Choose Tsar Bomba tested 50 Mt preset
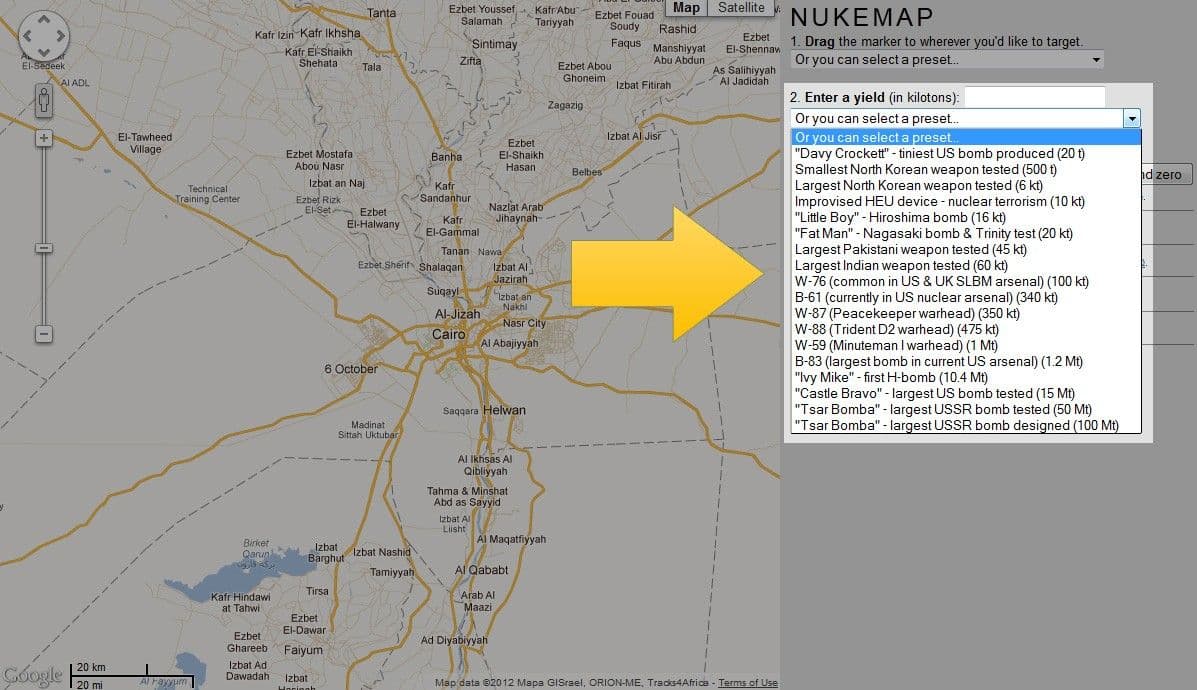Viewport: 1197px width, 690px height. pyautogui.click(x=966, y=410)
